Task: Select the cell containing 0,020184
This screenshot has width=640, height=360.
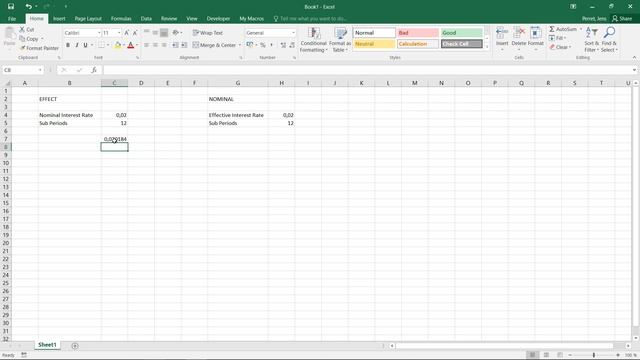Action: point(114,139)
